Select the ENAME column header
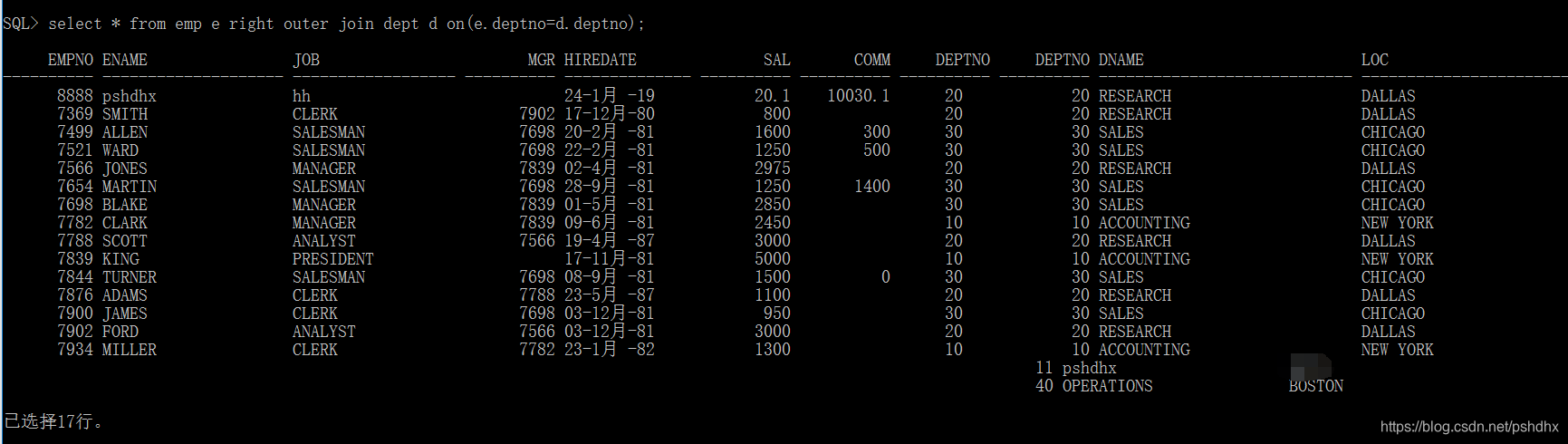Screen dimensions: 1568x444 tap(125, 60)
